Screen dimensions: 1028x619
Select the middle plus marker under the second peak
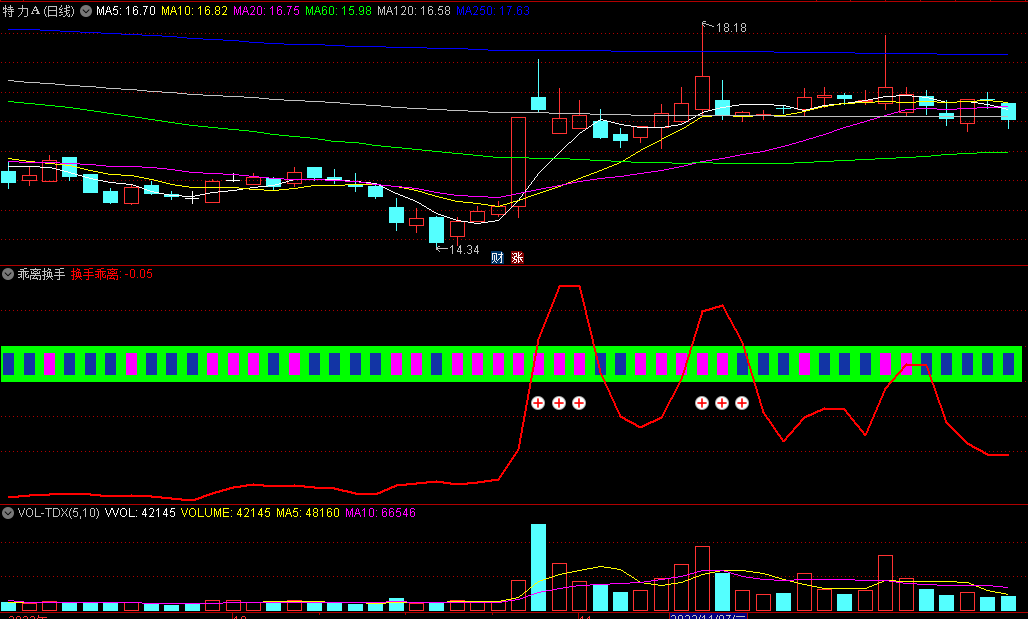coord(722,403)
